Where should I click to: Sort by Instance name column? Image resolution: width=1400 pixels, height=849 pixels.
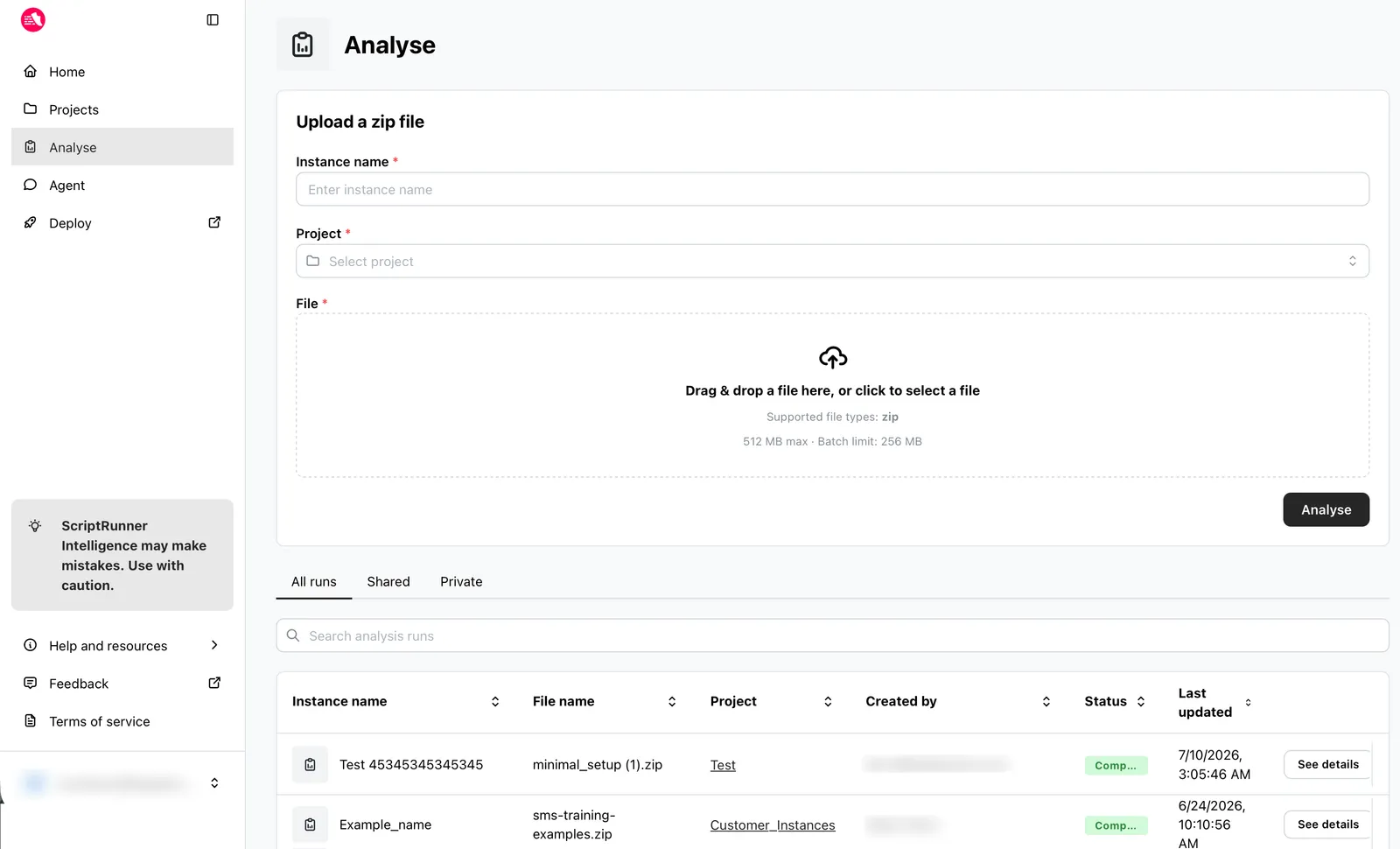495,701
